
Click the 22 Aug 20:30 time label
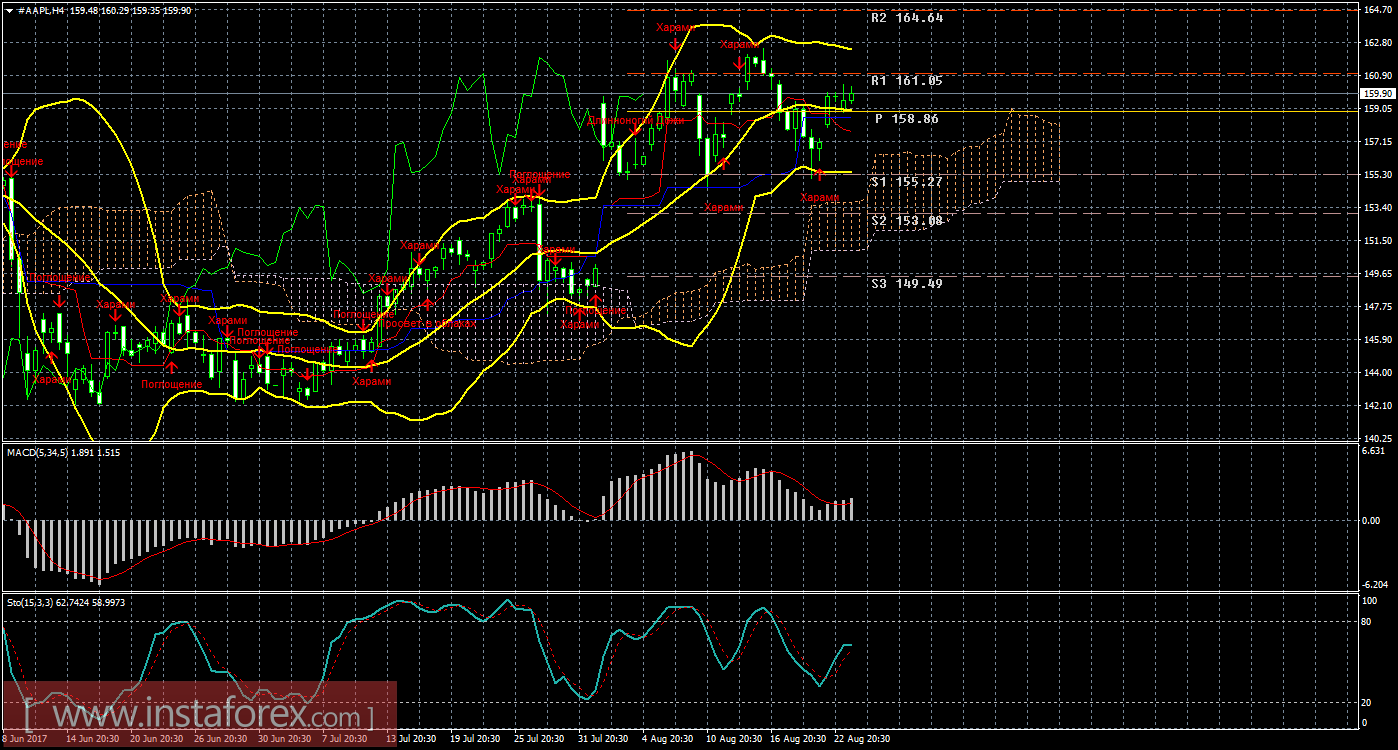click(x=860, y=738)
